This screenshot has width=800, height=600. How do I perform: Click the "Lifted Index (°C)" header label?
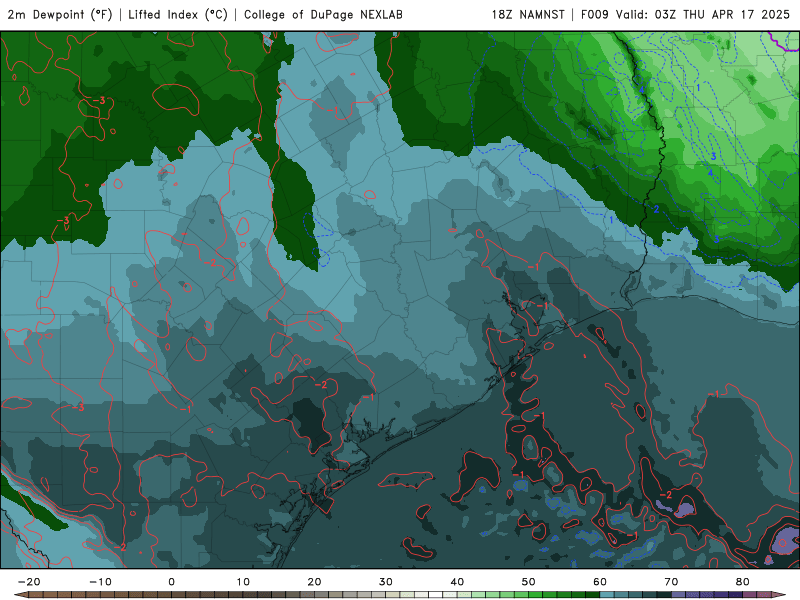tap(178, 14)
